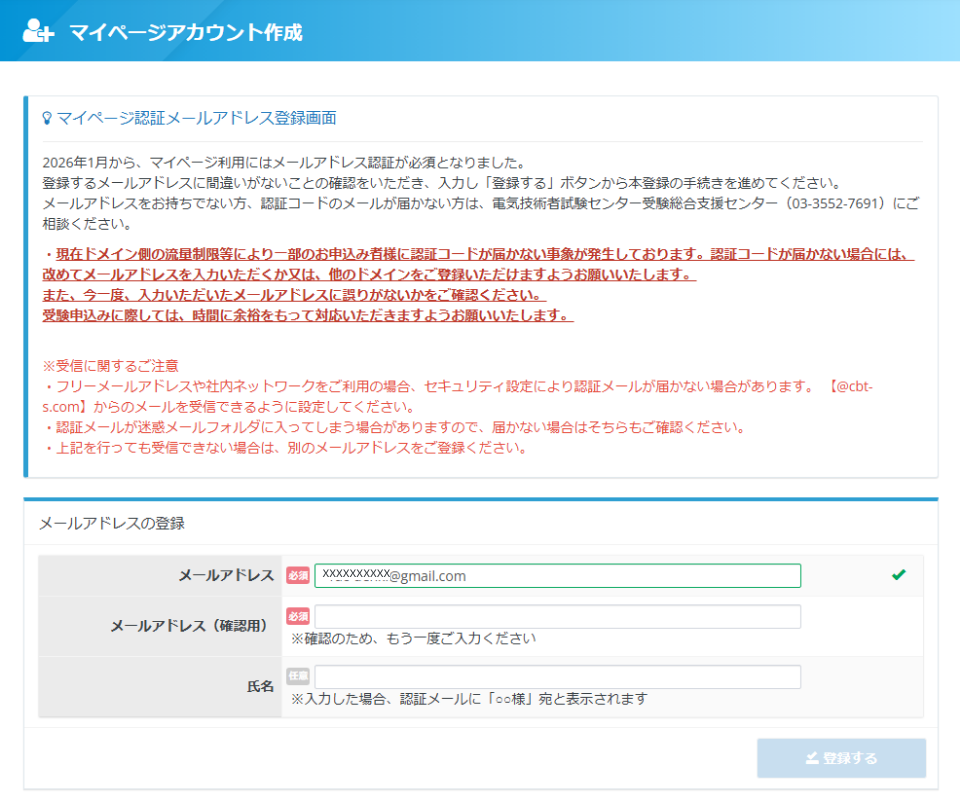This screenshot has height=800, width=960.
Task: Click the 任意 badge beside the 氏名 field
Action: pos(298,676)
